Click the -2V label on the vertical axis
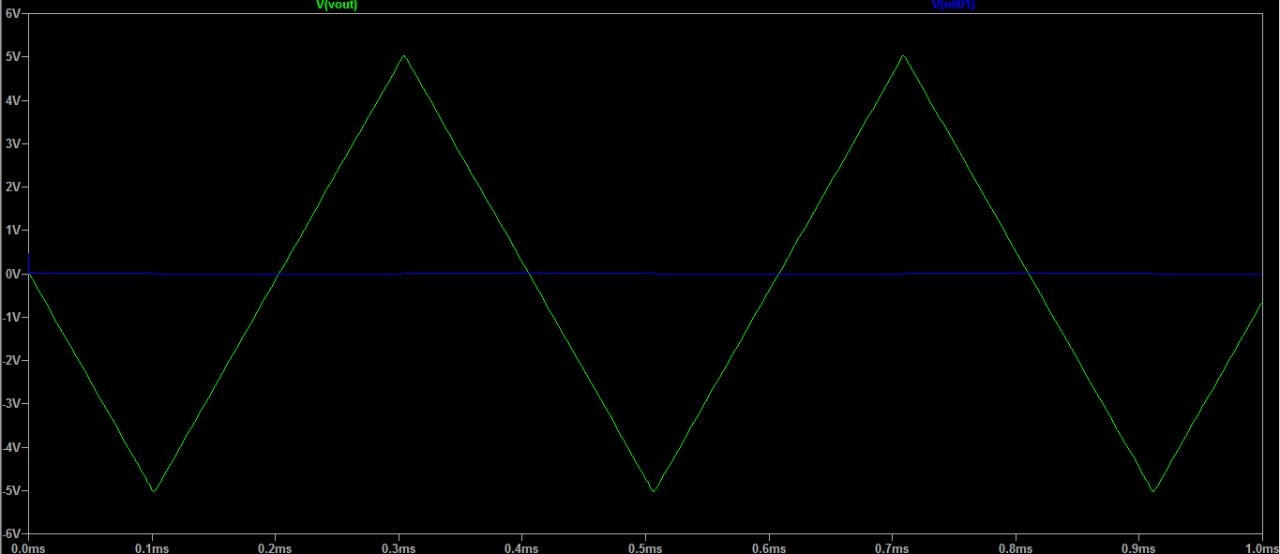Viewport: 1280px width, 554px height. tap(11, 360)
